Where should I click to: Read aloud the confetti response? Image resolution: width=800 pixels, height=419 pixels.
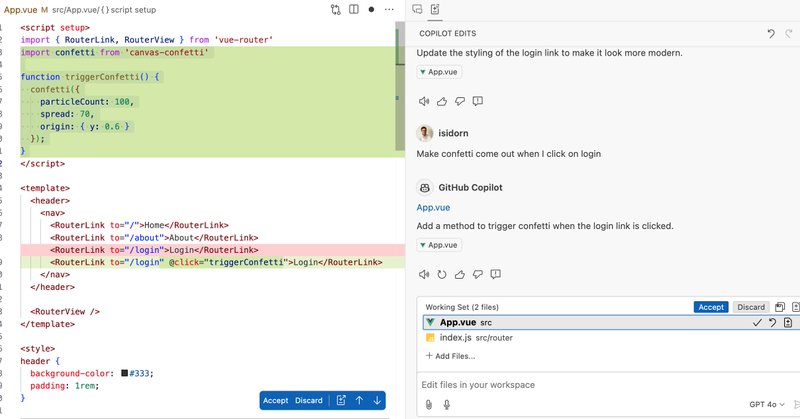point(424,274)
